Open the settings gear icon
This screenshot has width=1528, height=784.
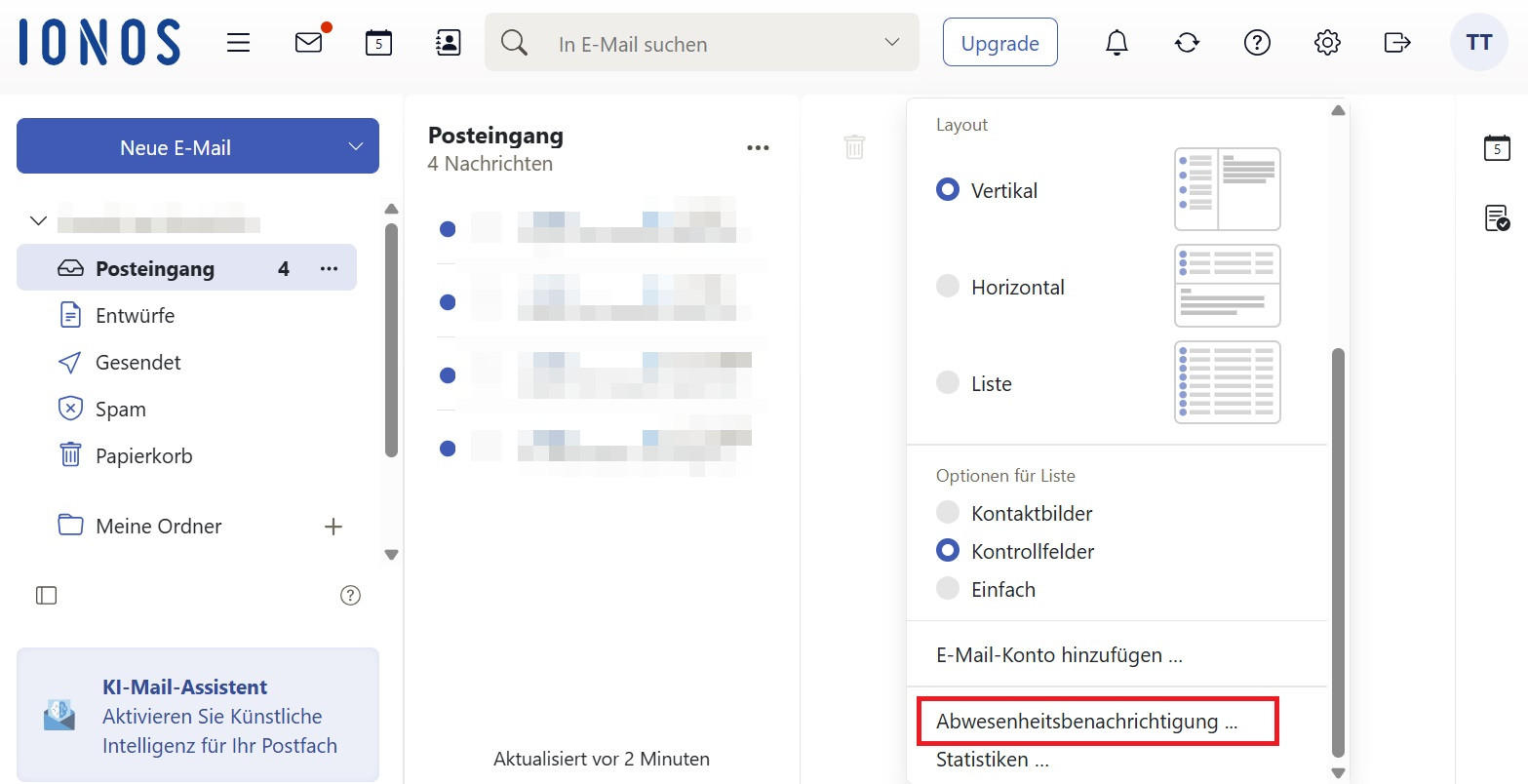[x=1327, y=43]
